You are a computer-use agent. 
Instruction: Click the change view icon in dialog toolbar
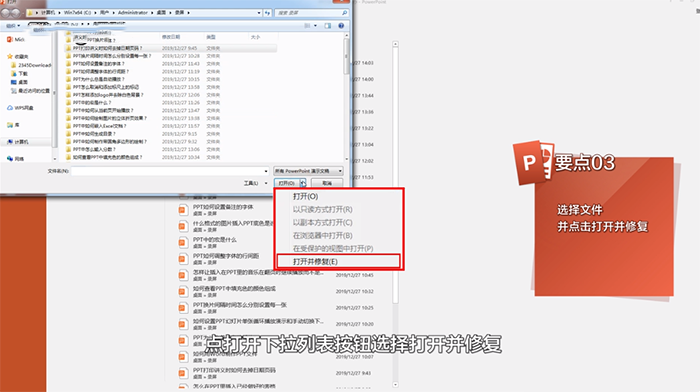point(307,26)
